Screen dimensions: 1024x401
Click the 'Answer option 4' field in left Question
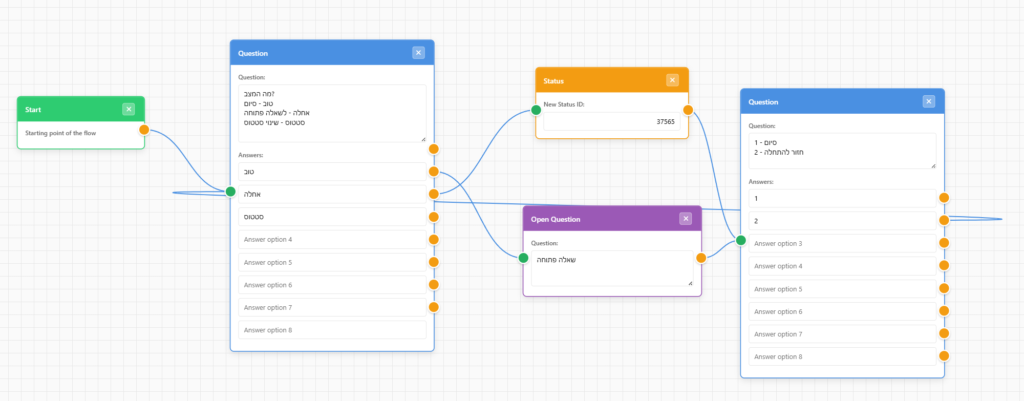click(x=332, y=240)
